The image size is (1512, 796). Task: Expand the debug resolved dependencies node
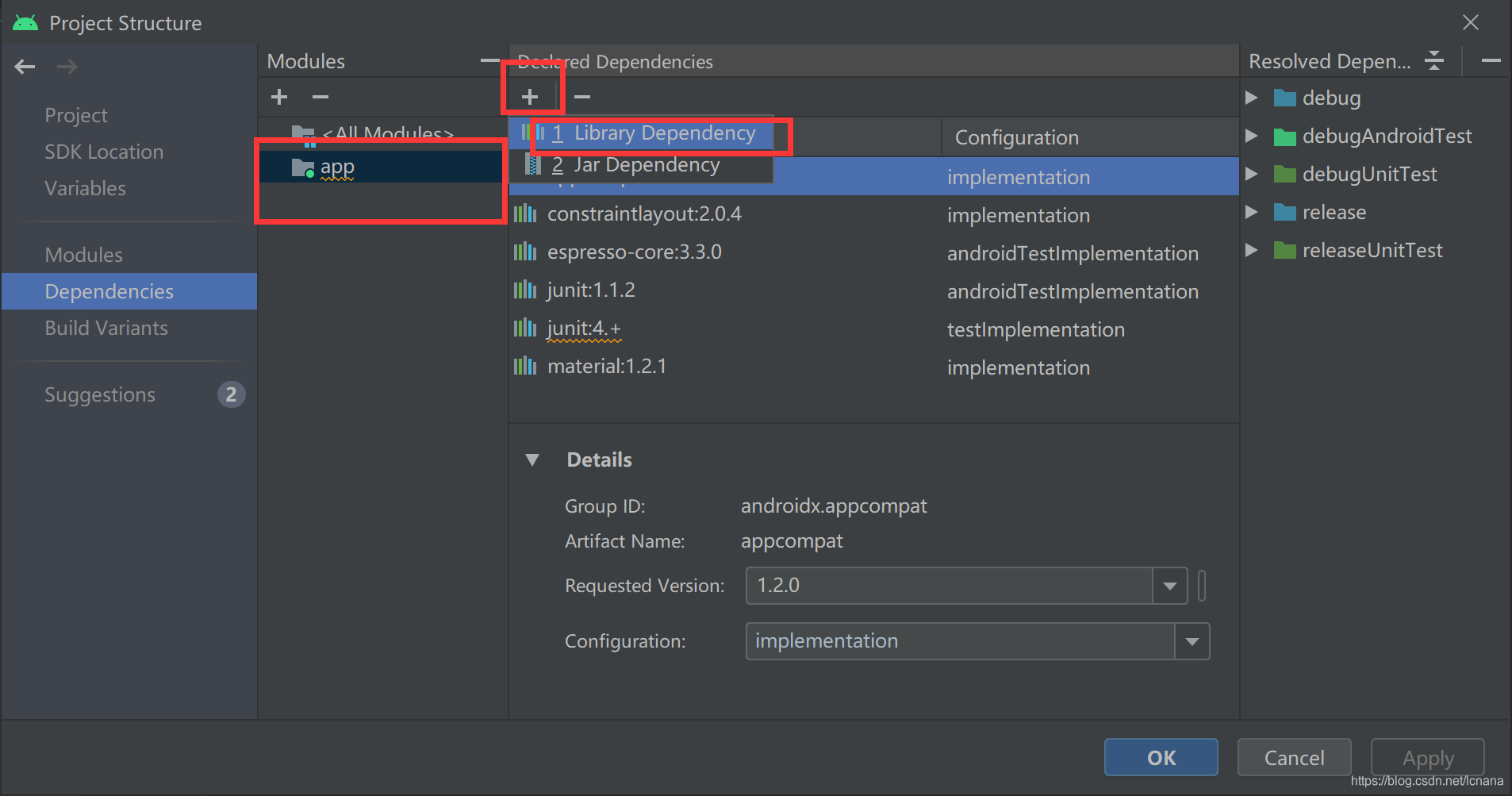pos(1252,98)
